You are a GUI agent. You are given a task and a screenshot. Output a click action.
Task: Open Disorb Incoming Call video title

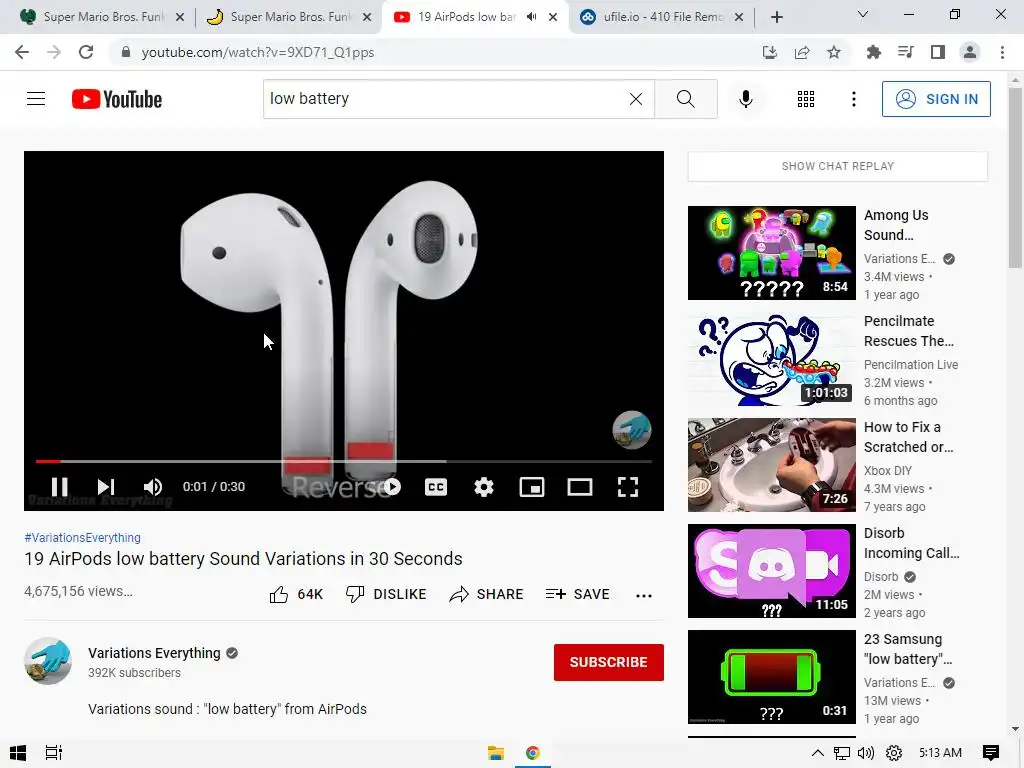pyautogui.click(x=912, y=543)
